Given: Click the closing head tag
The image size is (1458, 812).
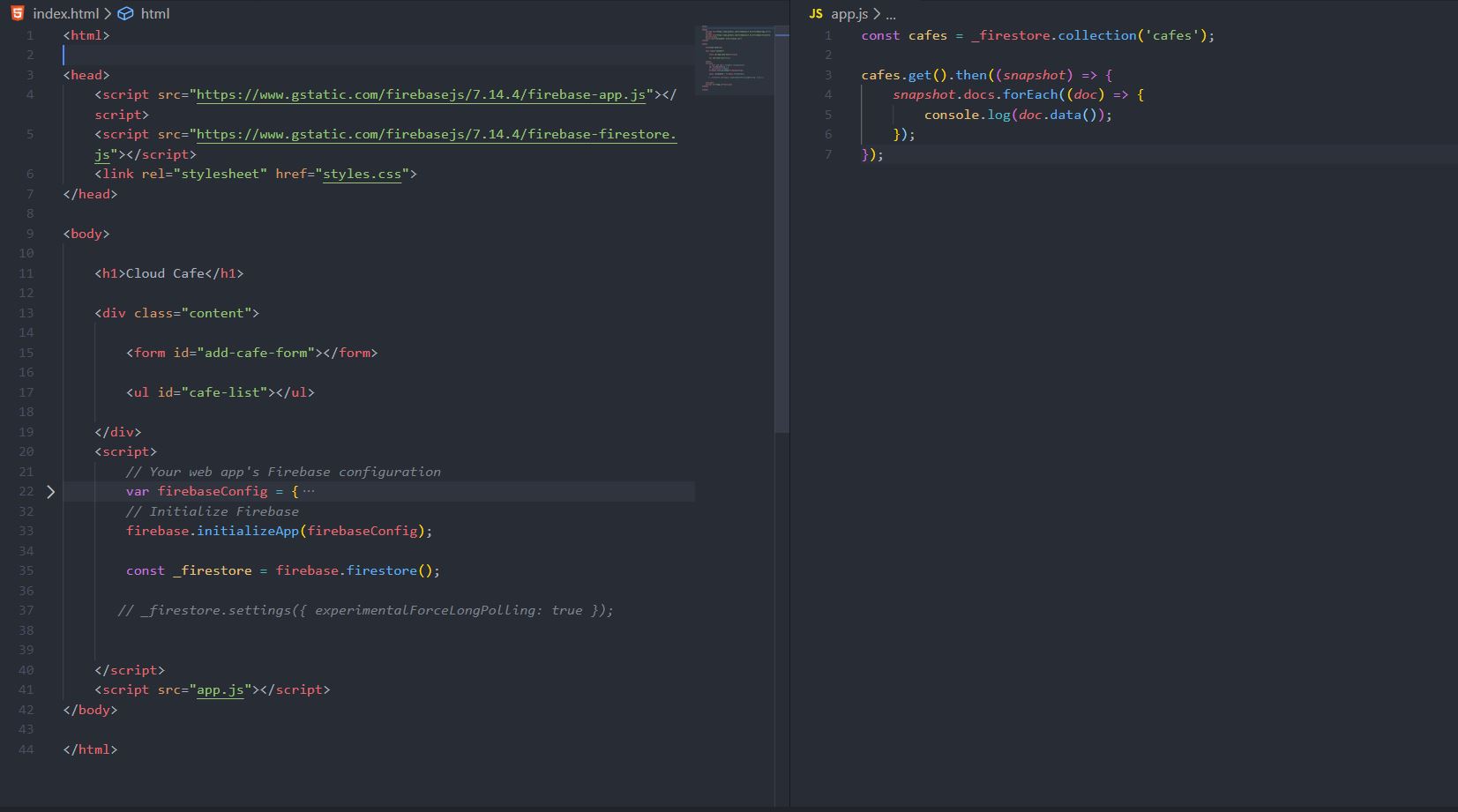Looking at the screenshot, I should click(90, 194).
